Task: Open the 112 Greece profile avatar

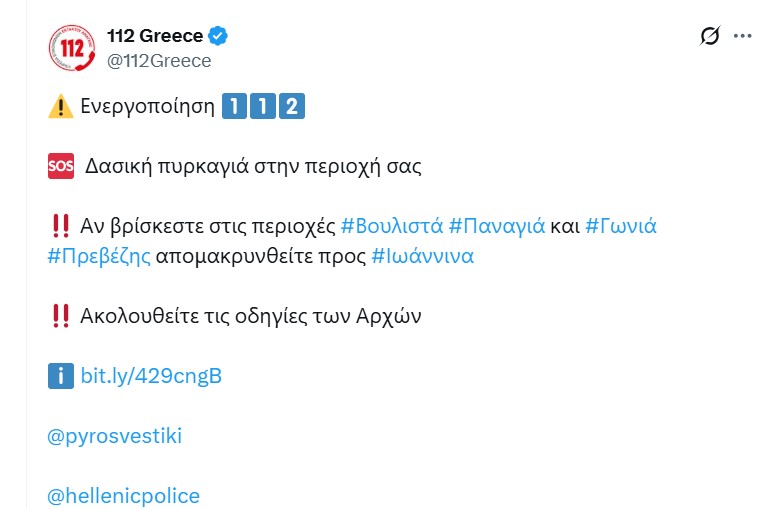Action: [x=72, y=48]
